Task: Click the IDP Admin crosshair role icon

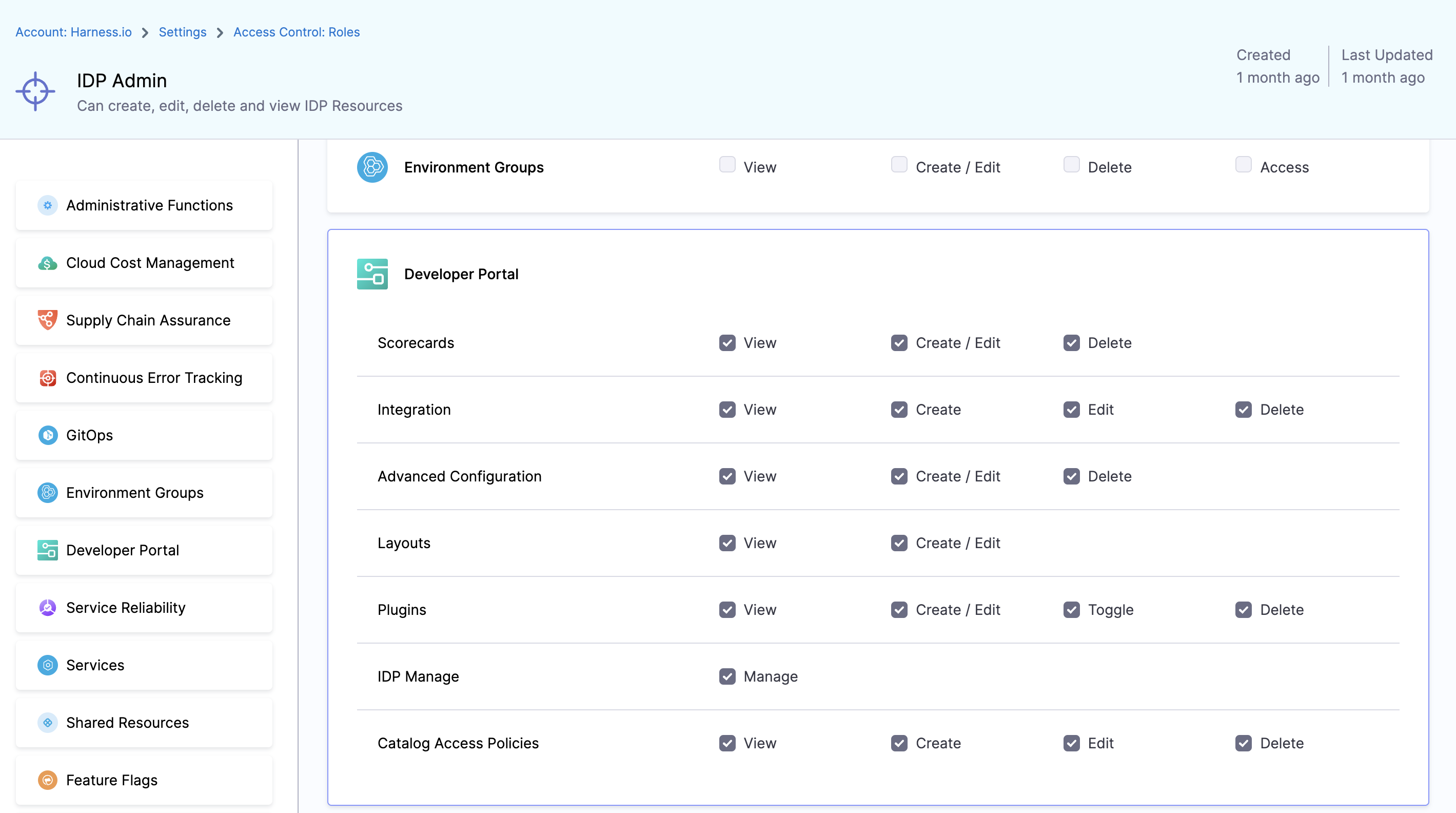Action: pos(35,91)
